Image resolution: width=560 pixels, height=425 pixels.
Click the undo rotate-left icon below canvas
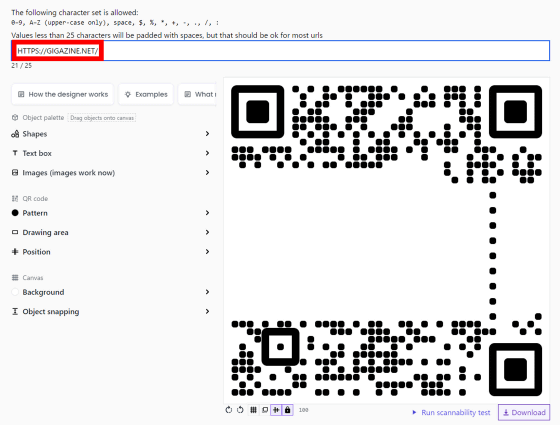(x=229, y=410)
